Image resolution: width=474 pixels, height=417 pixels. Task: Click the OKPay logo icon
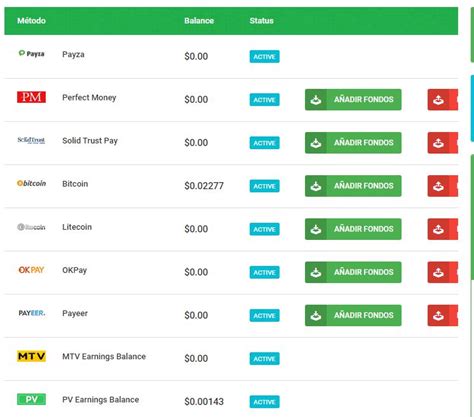click(31, 270)
